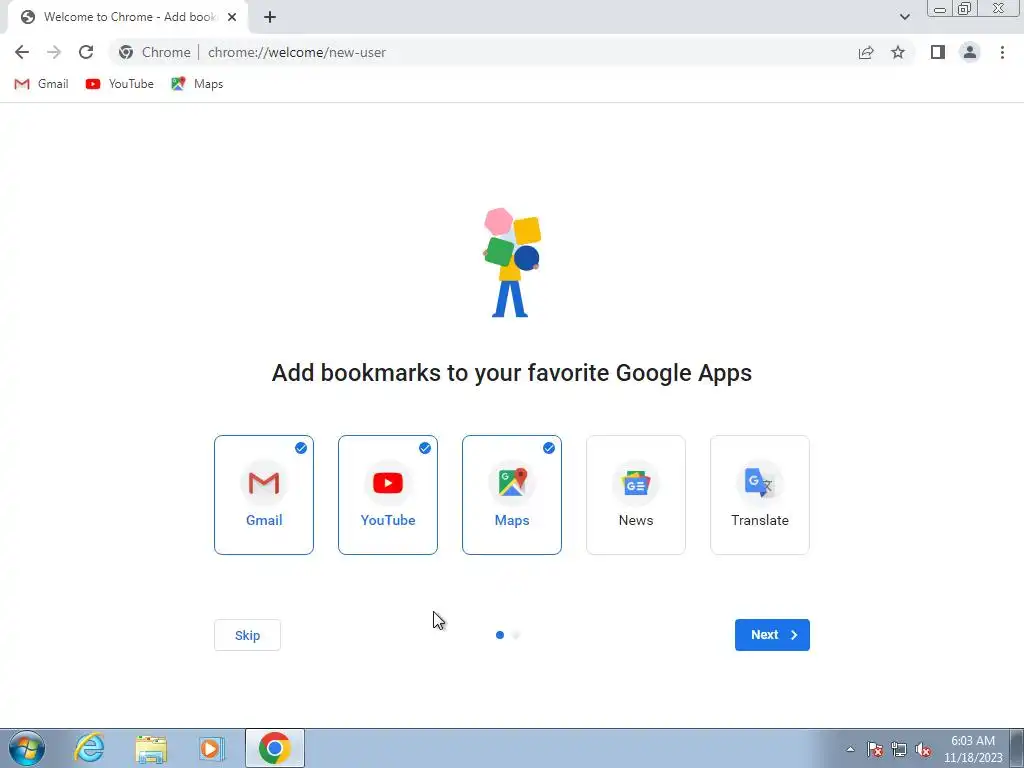Viewport: 1024px width, 768px height.
Task: Click the first page indicator dot
Action: pyautogui.click(x=500, y=635)
